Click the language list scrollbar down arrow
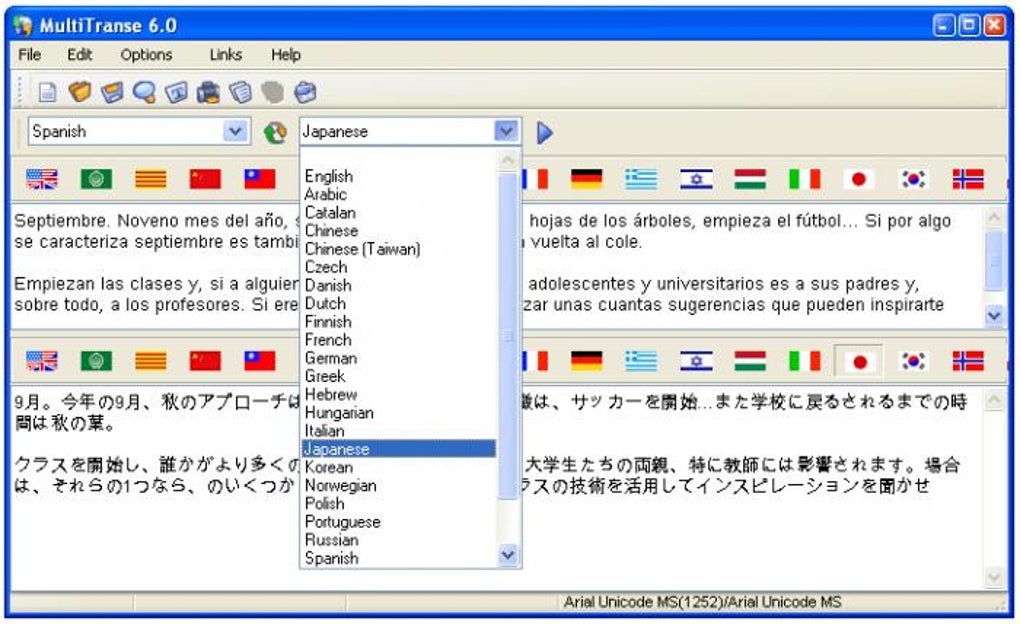1020x624 pixels. 508,555
